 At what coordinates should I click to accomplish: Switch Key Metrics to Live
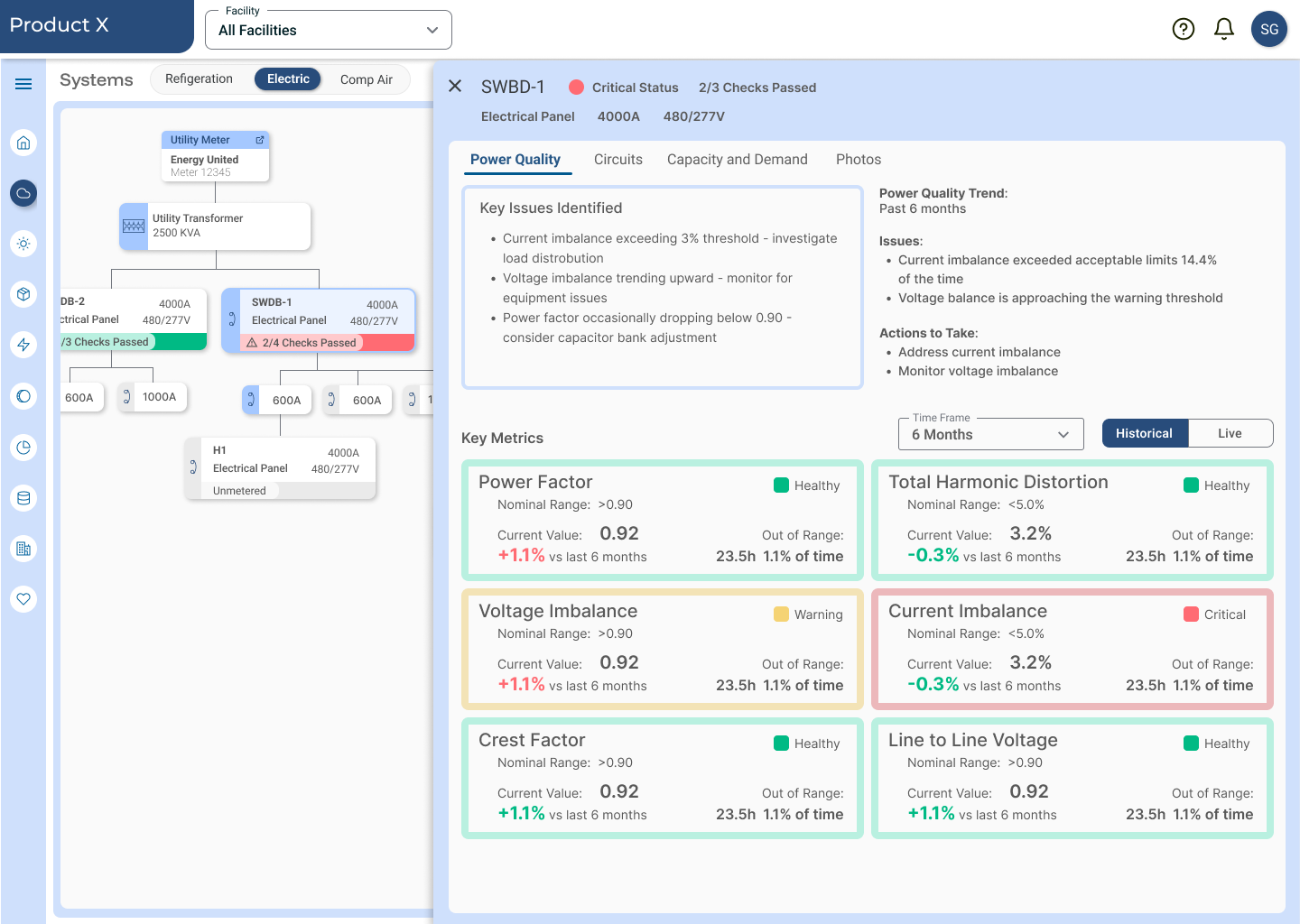click(x=1230, y=433)
